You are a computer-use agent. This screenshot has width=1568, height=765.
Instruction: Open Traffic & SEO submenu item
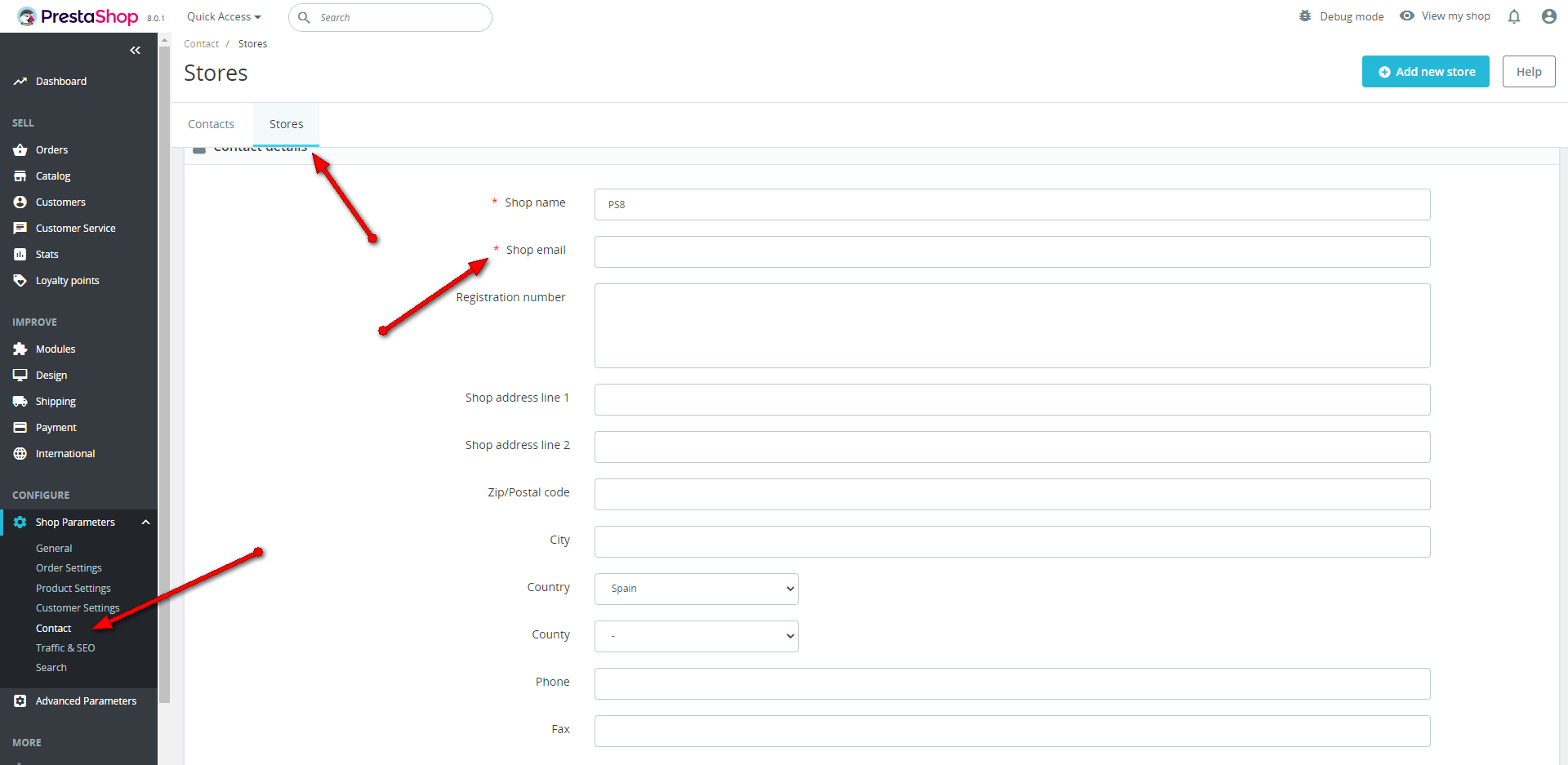(x=65, y=648)
